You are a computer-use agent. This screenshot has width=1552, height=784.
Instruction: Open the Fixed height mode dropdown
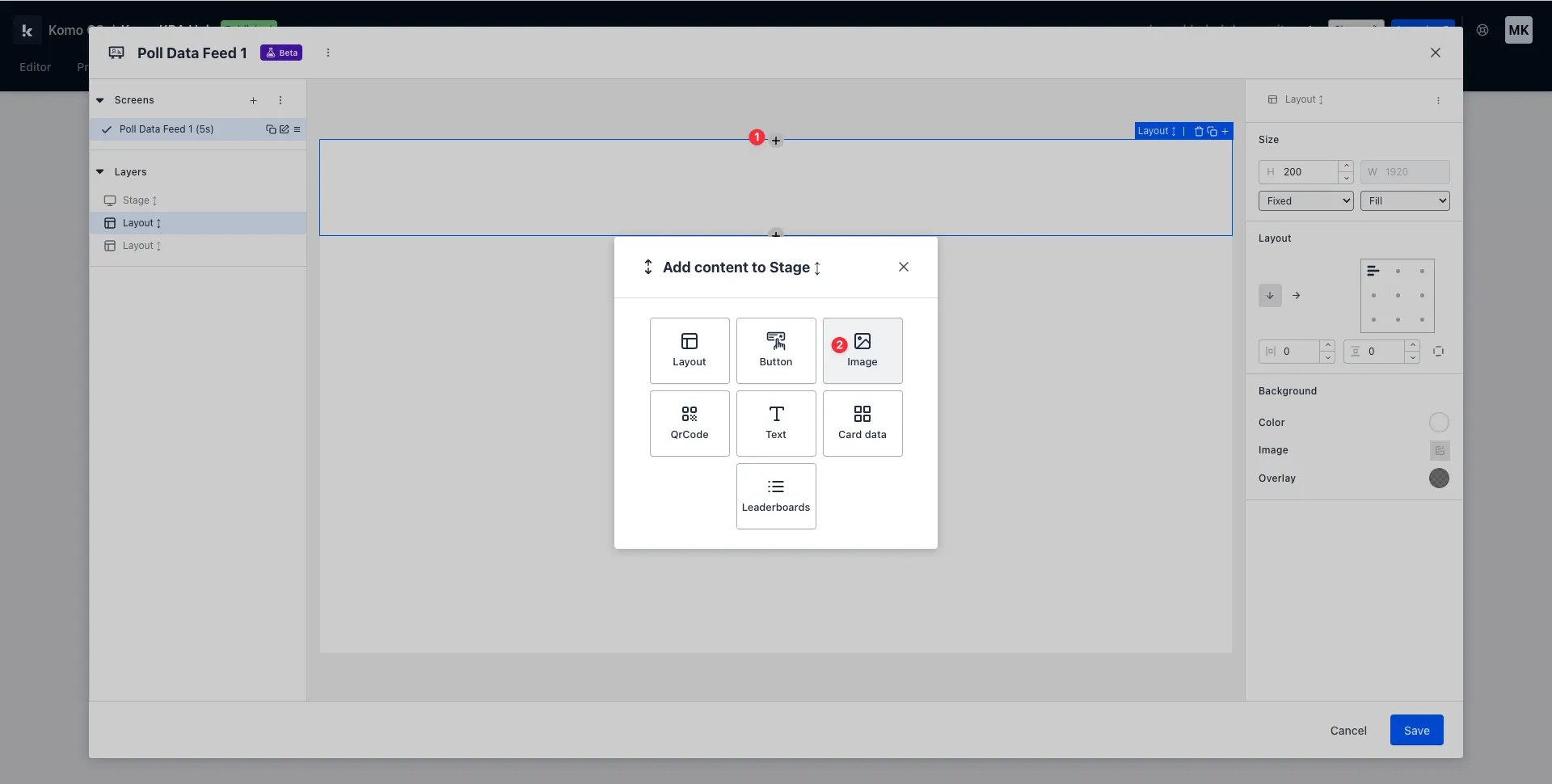pos(1305,200)
